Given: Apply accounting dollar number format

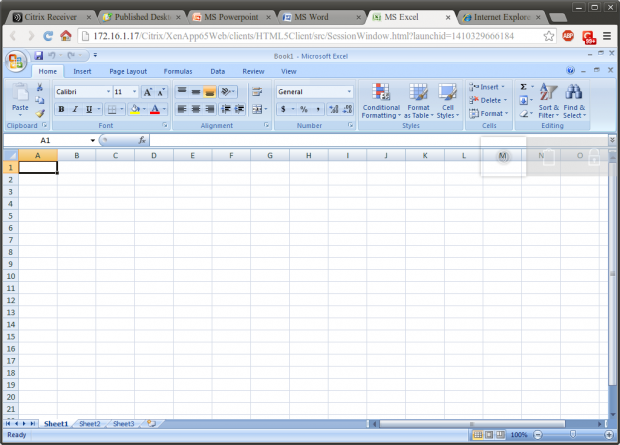Looking at the screenshot, I should (x=283, y=109).
